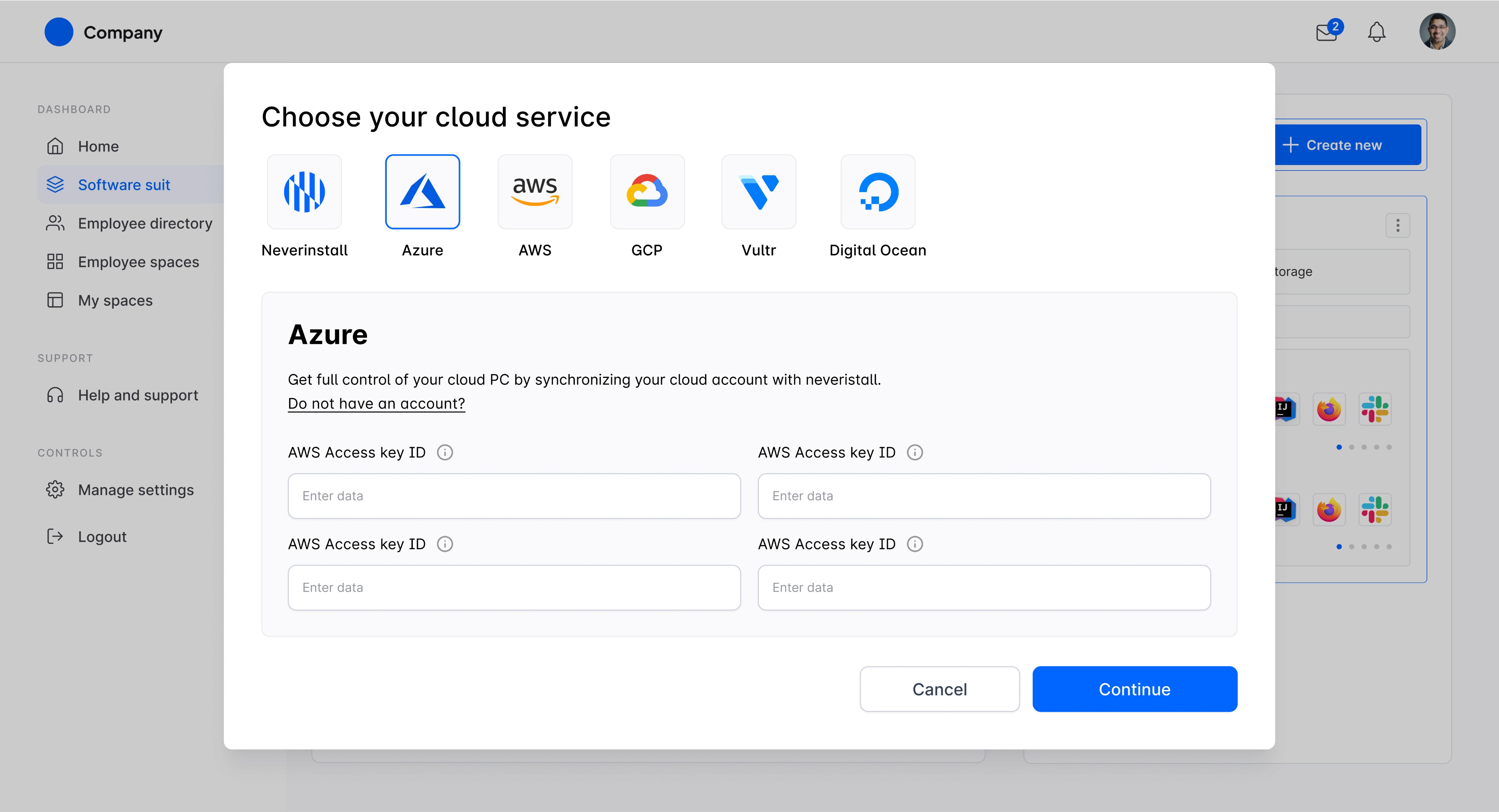Viewport: 1499px width, 812px height.
Task: Focus the lower-right 'Enter data' field
Action: 984,587
